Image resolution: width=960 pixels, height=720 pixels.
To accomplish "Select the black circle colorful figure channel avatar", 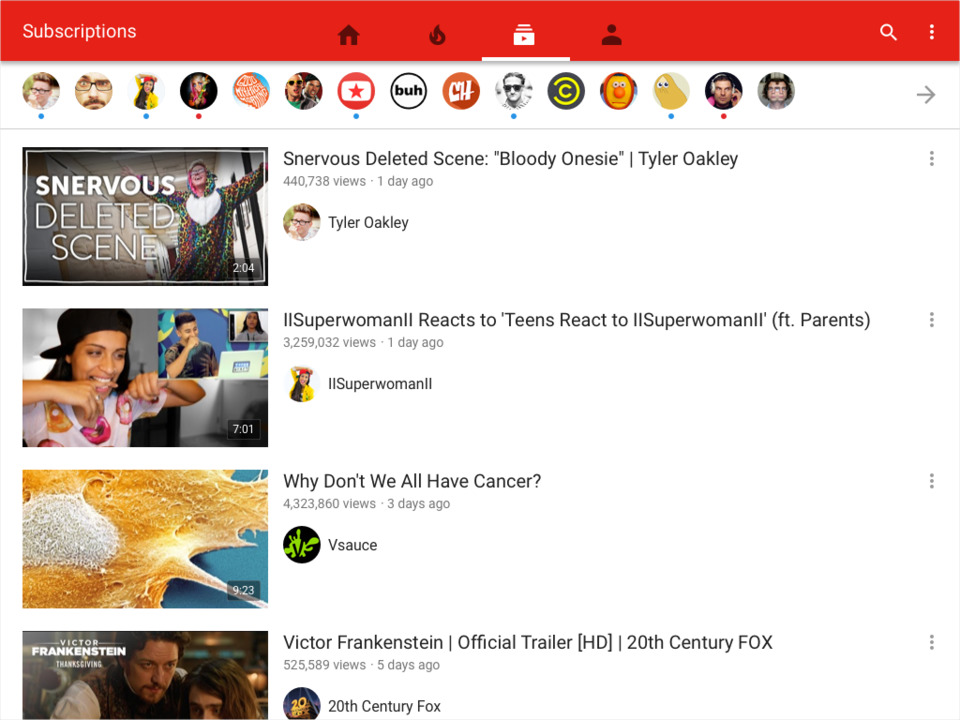I will click(x=198, y=91).
